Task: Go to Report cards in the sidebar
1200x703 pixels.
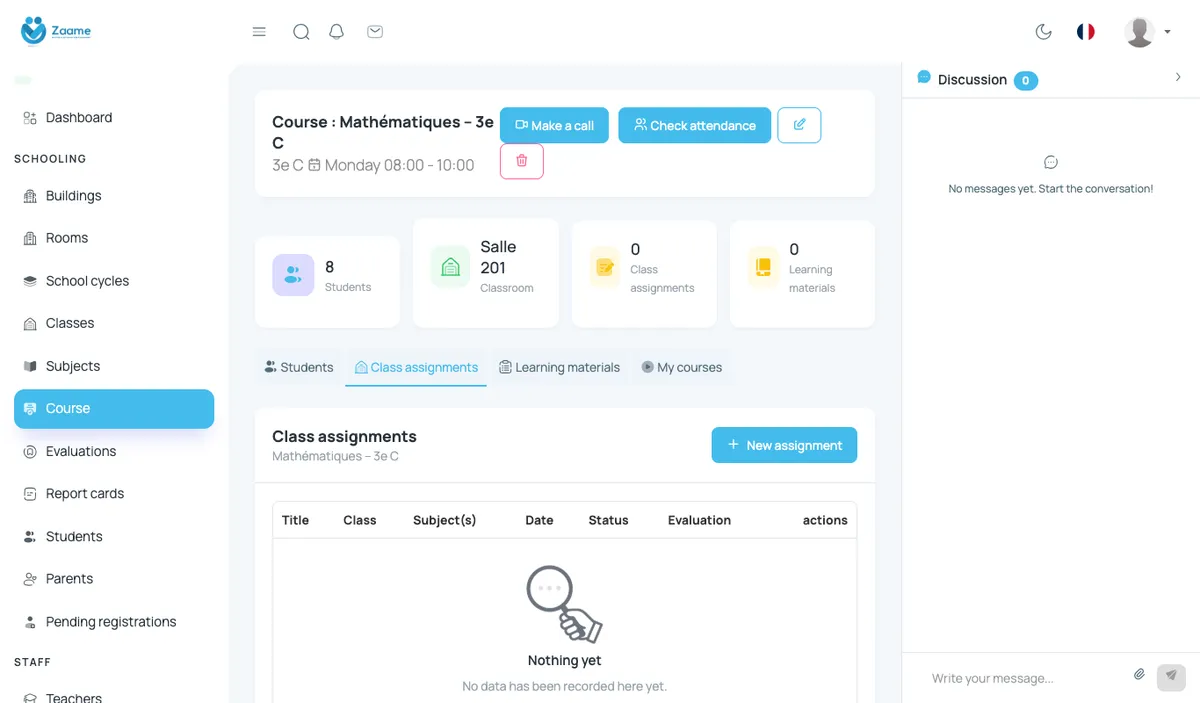Action: coord(114,493)
